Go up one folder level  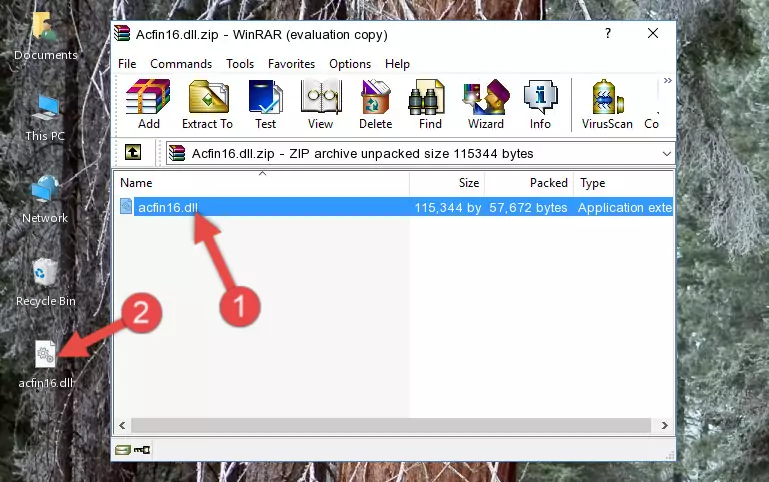tap(133, 152)
